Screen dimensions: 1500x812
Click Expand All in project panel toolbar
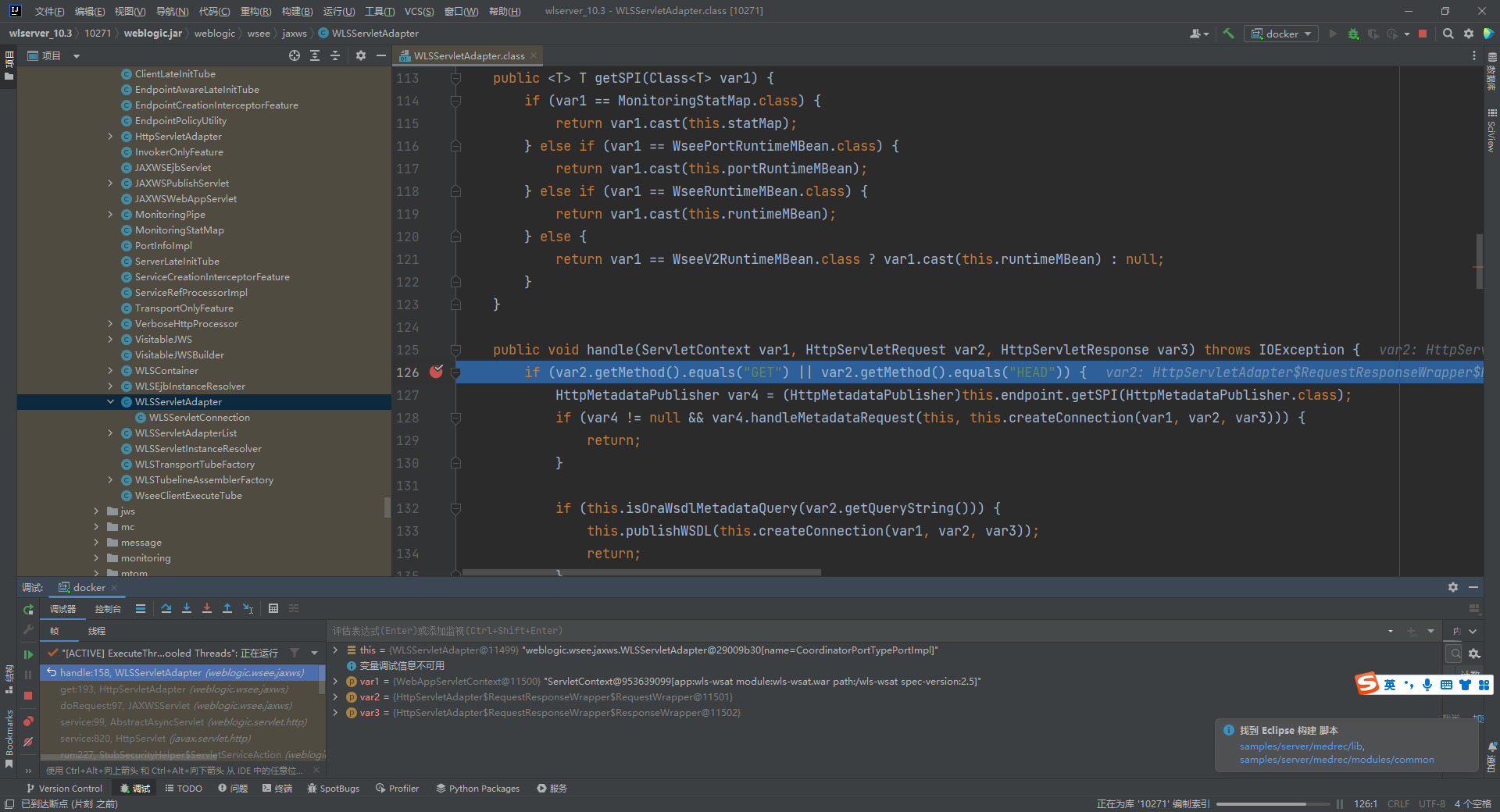click(x=315, y=55)
